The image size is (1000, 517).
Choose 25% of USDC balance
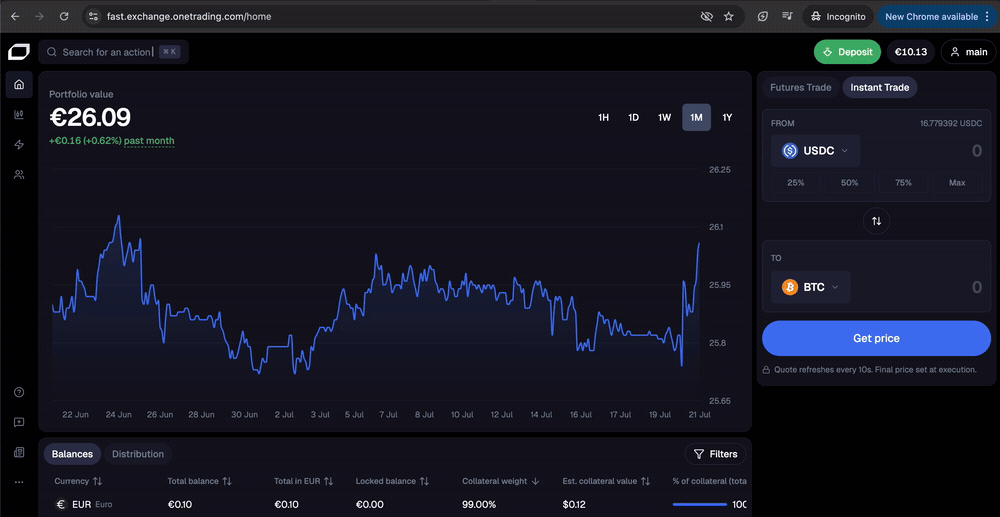click(x=796, y=183)
